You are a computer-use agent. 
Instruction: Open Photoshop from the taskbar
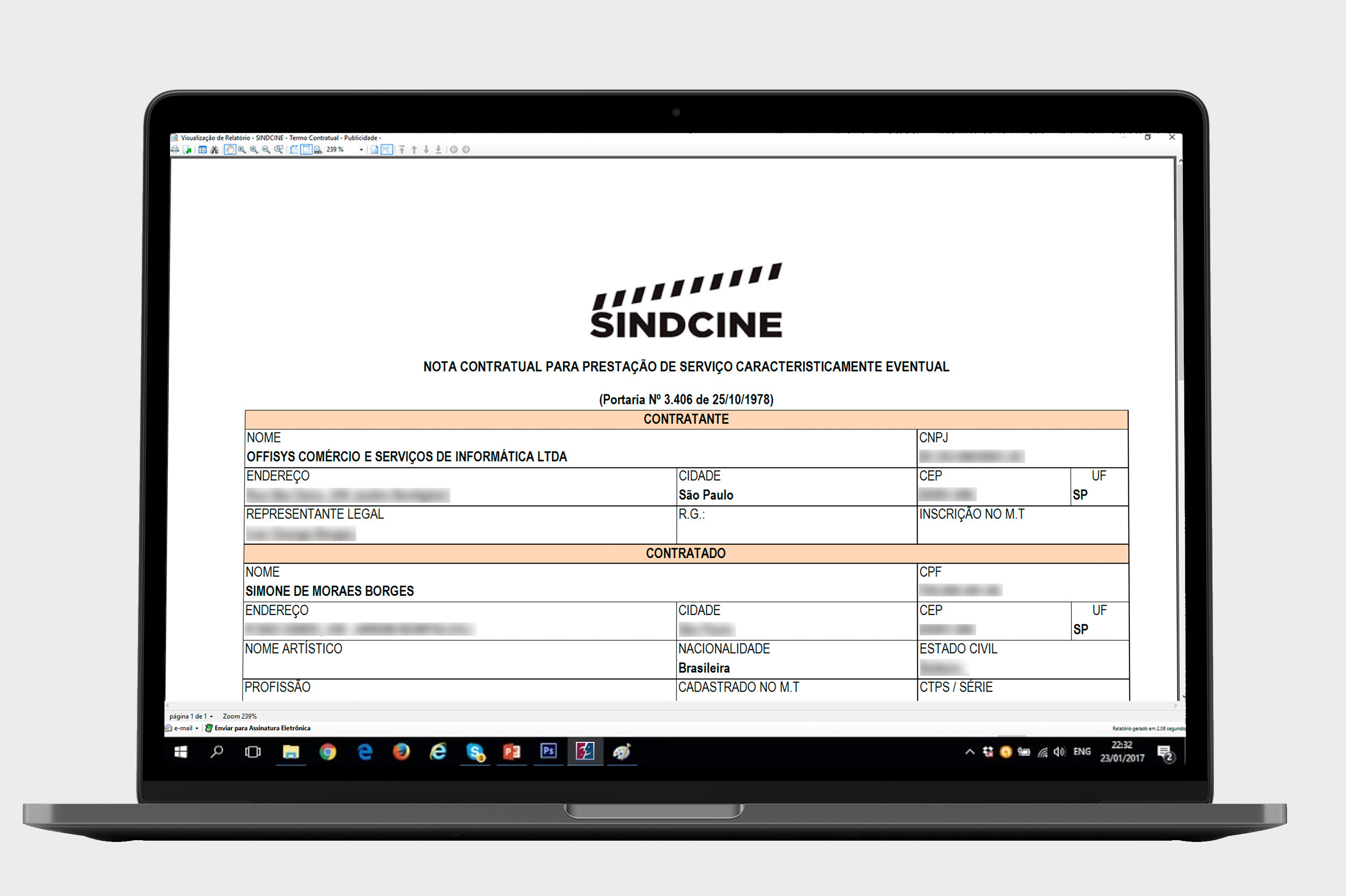(548, 751)
